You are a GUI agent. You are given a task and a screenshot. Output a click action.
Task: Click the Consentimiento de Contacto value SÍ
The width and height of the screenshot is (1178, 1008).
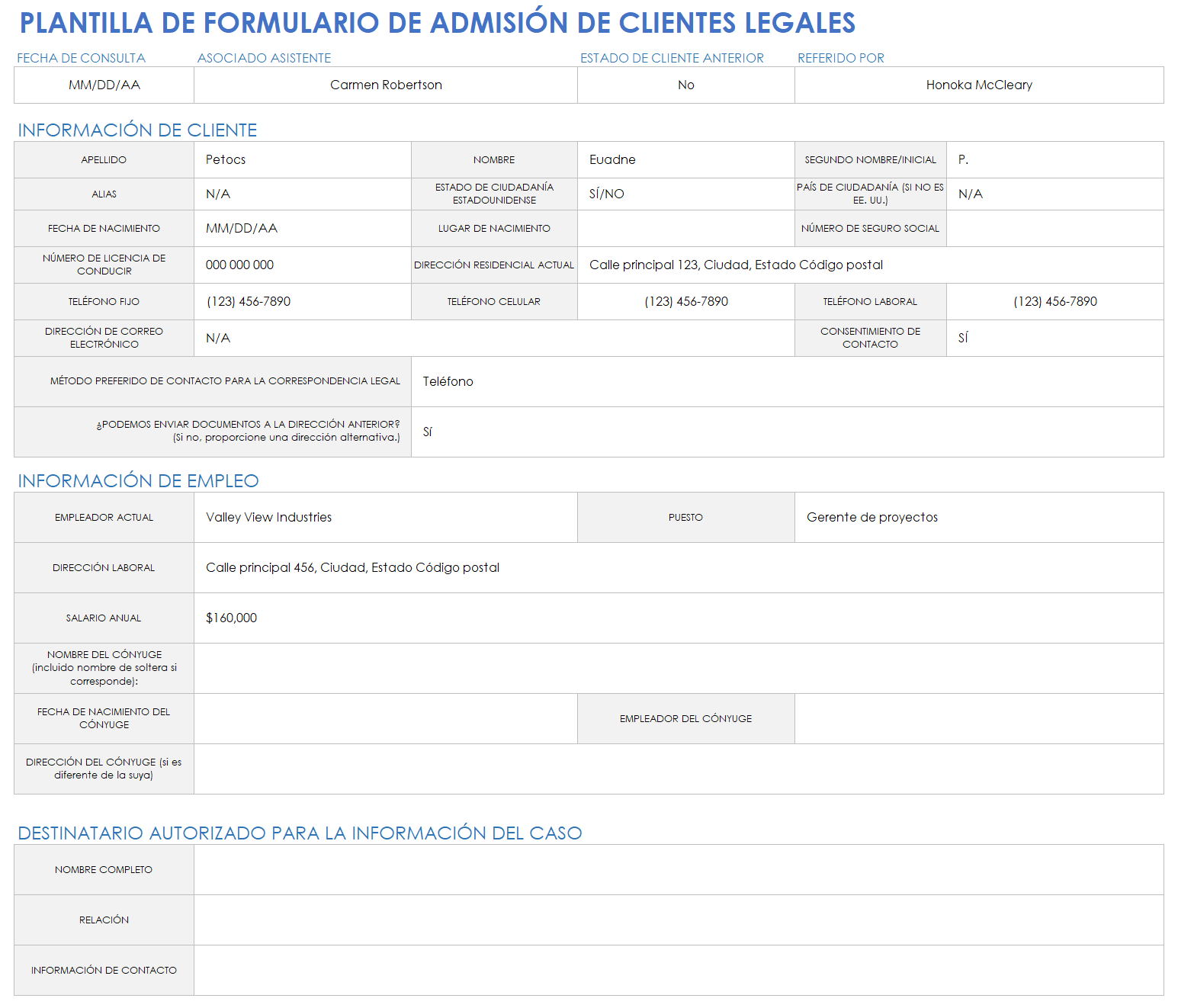(1054, 338)
